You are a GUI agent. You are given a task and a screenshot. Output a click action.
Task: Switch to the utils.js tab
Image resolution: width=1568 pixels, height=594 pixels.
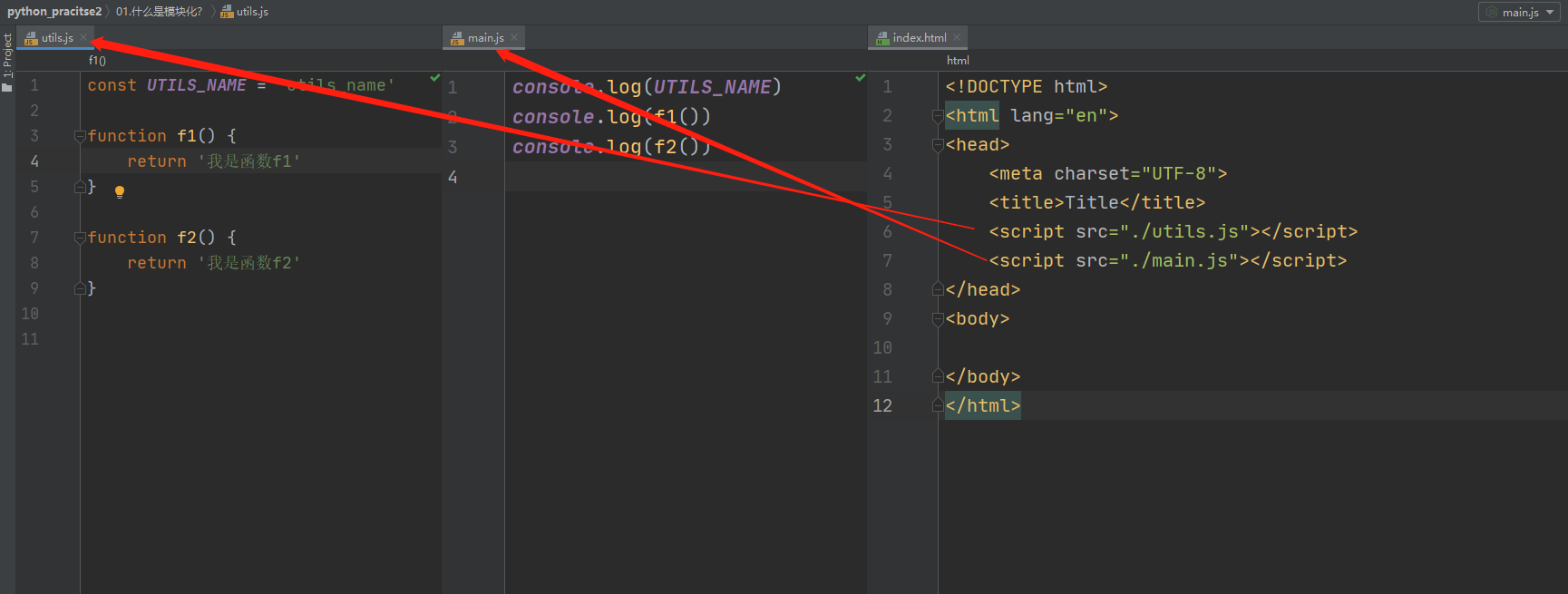click(56, 37)
